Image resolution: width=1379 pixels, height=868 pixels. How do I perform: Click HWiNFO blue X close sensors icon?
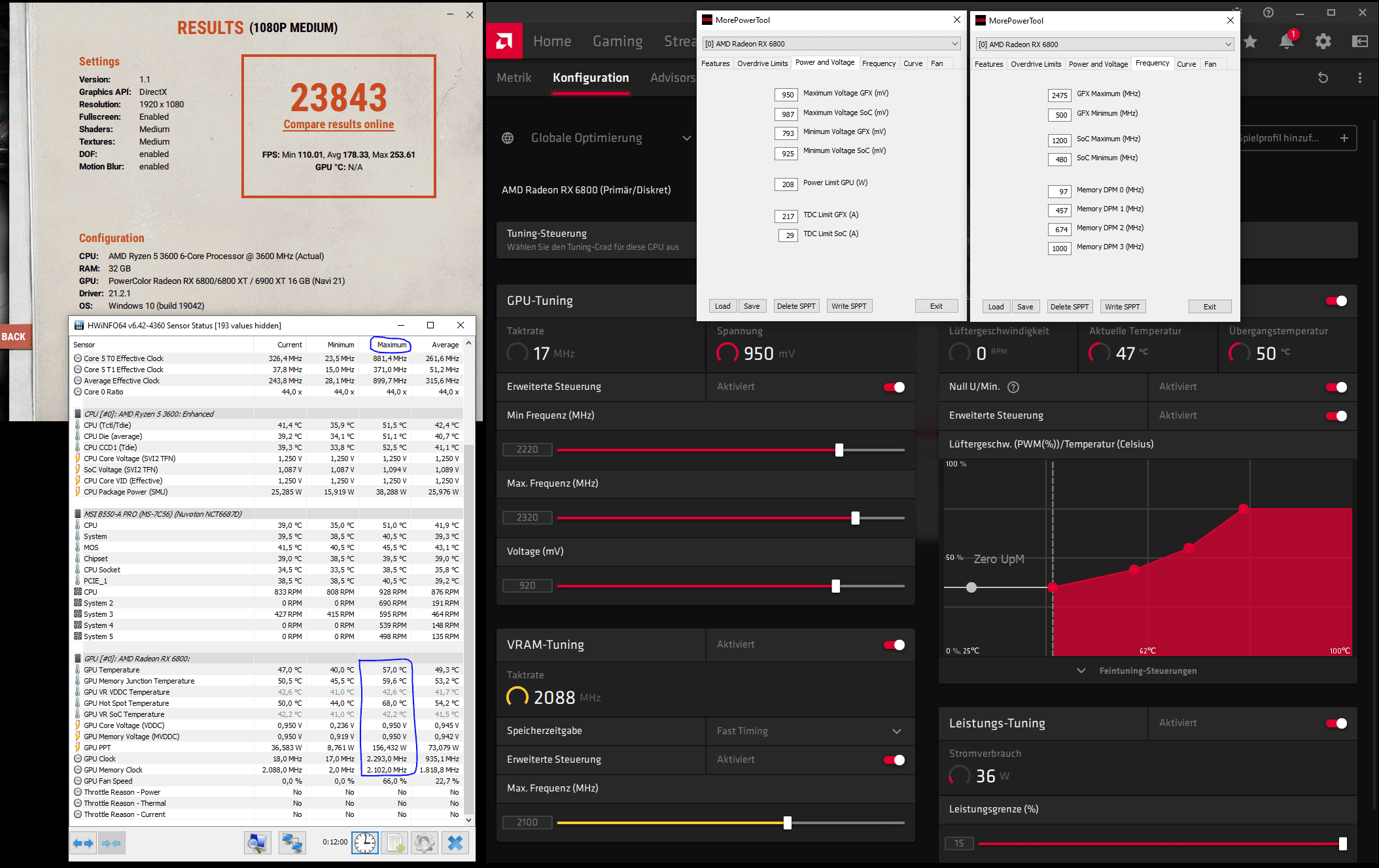(455, 843)
